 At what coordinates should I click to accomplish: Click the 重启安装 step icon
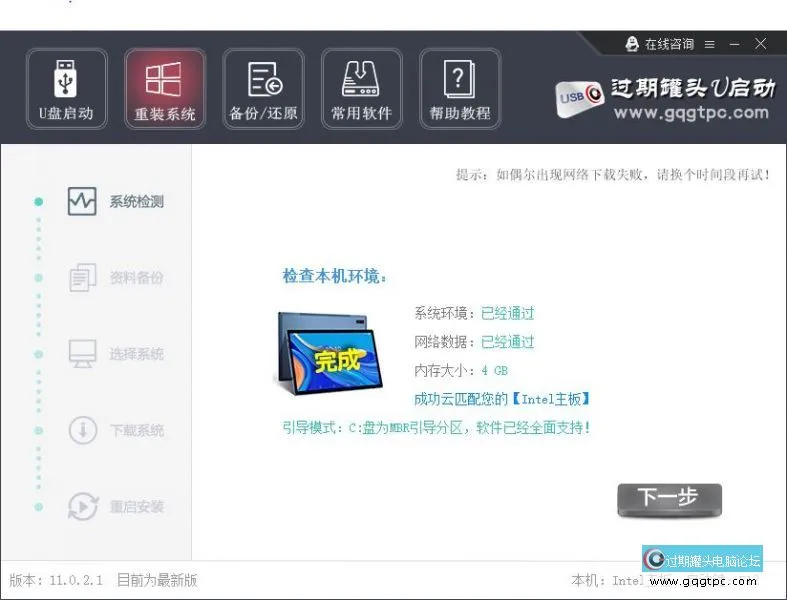coord(82,507)
